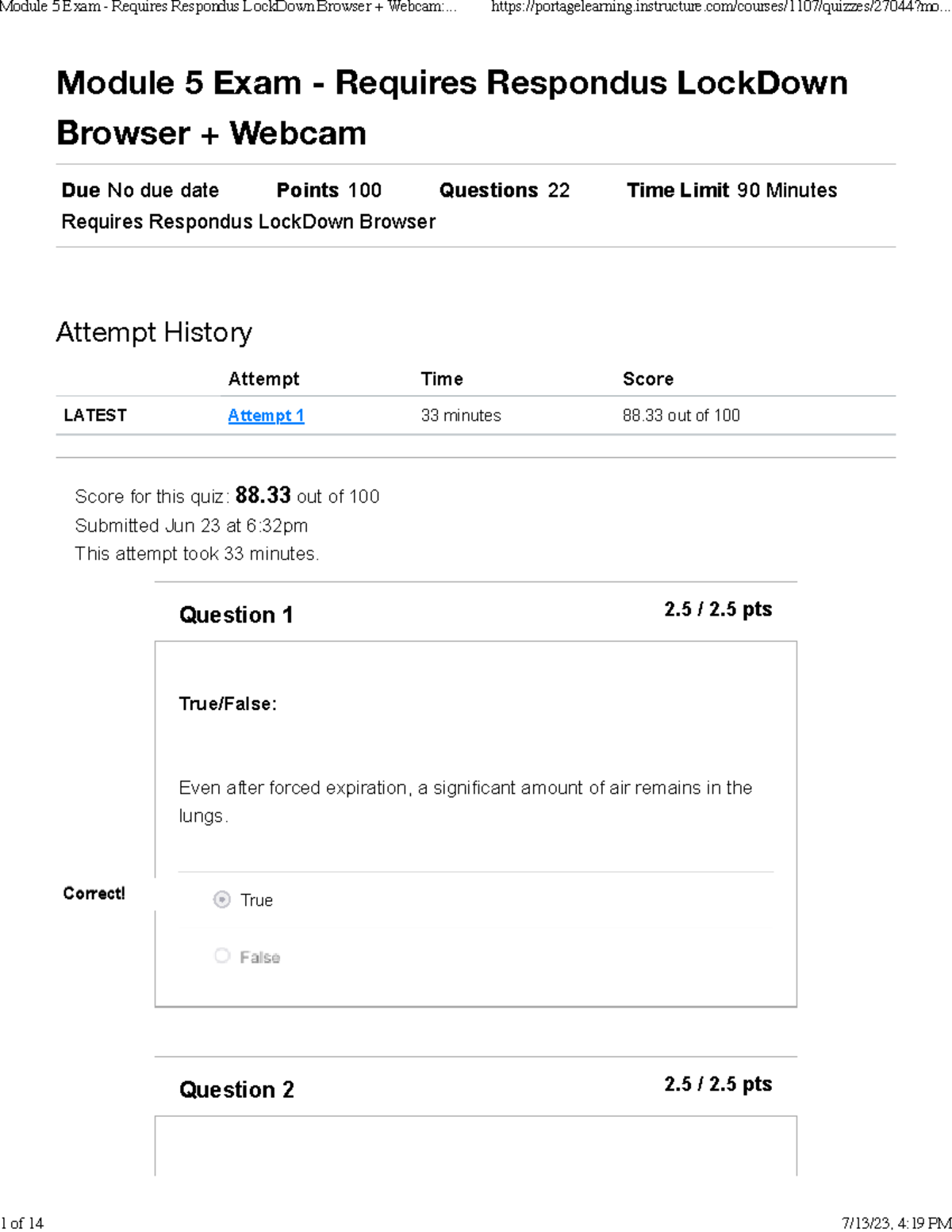Click the Module 5 Exam page title

tap(452, 108)
